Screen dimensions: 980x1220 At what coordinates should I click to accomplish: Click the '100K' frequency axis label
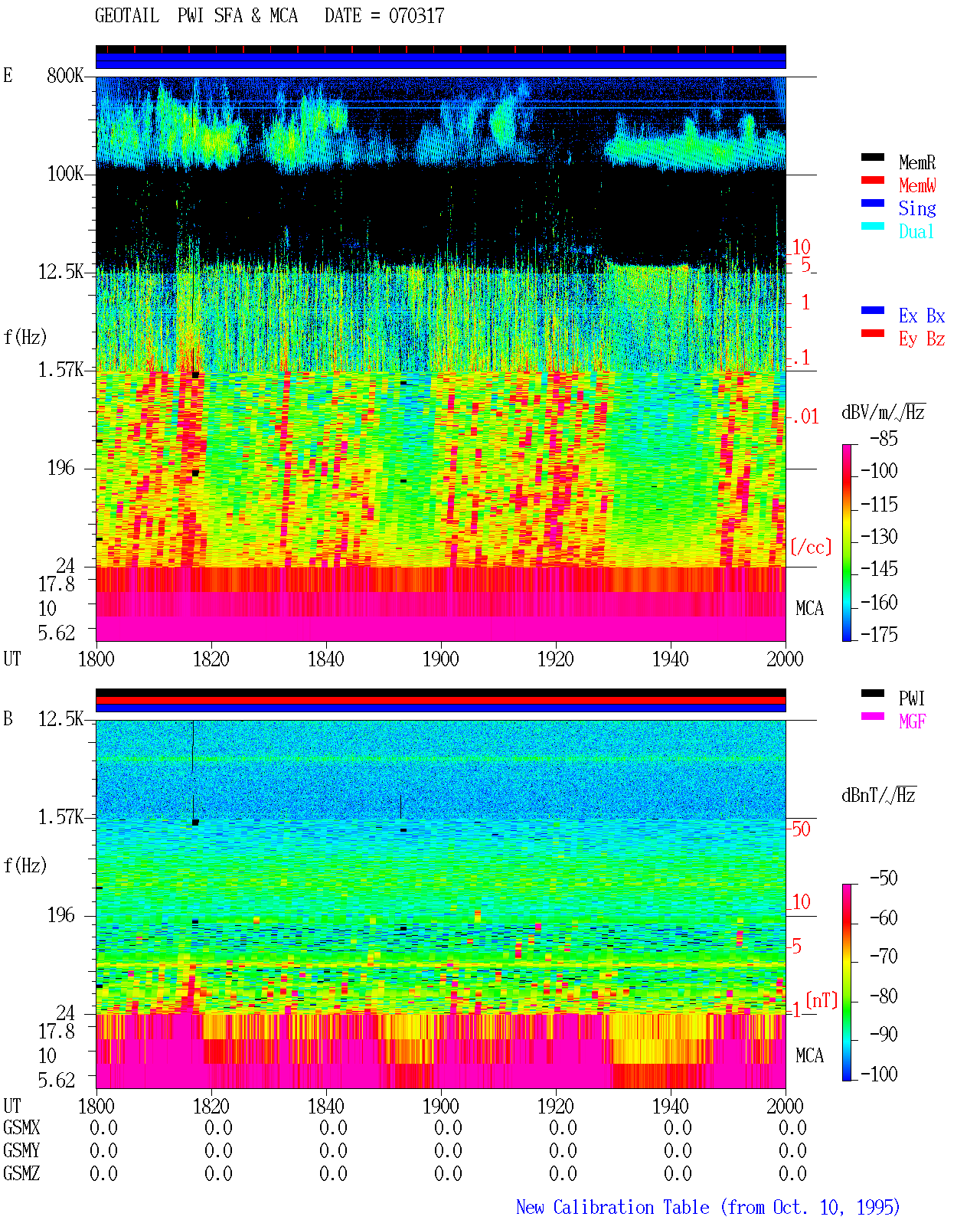pyautogui.click(x=65, y=174)
